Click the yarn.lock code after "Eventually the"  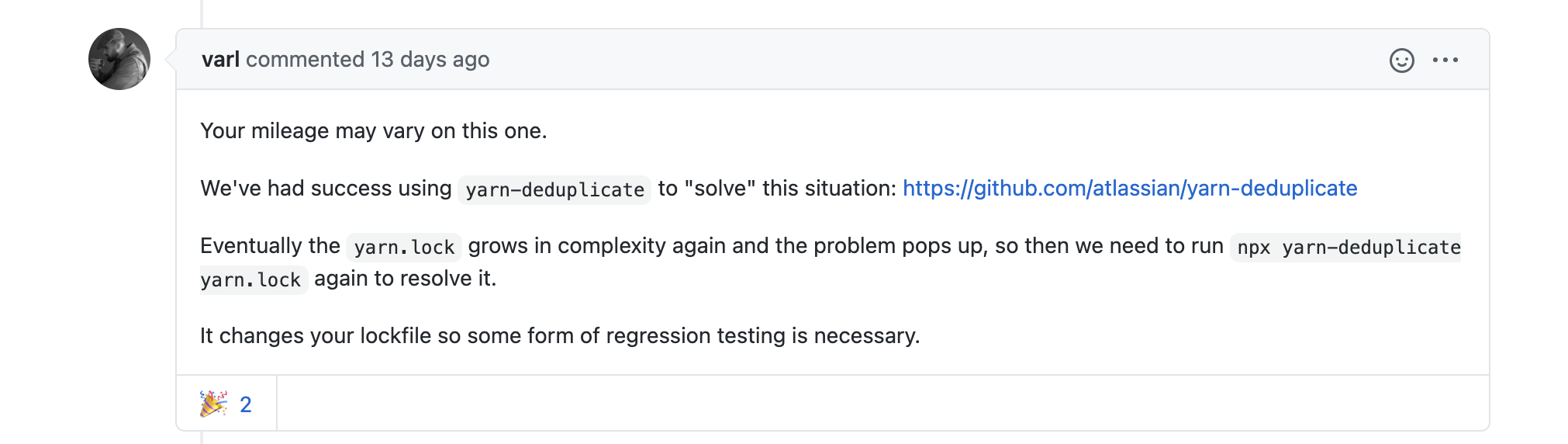pyautogui.click(x=404, y=248)
